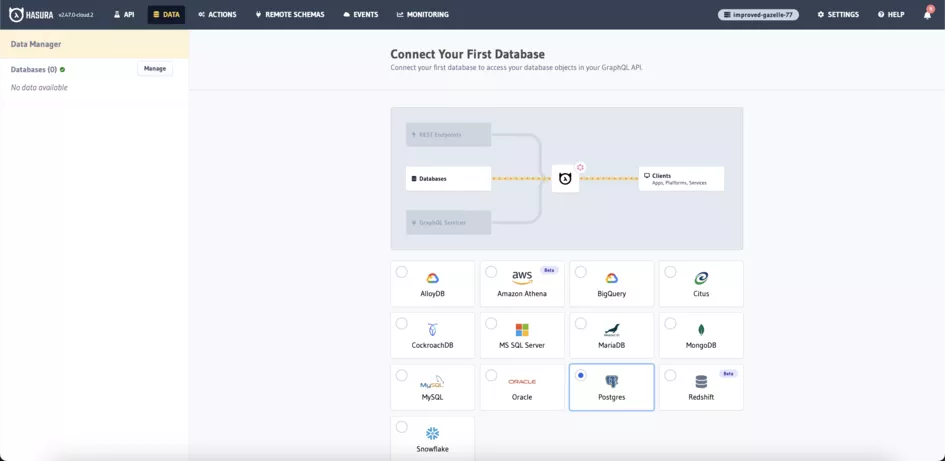Click the Microsoft logo on MS SQL Server
945x461 pixels.
(x=522, y=330)
